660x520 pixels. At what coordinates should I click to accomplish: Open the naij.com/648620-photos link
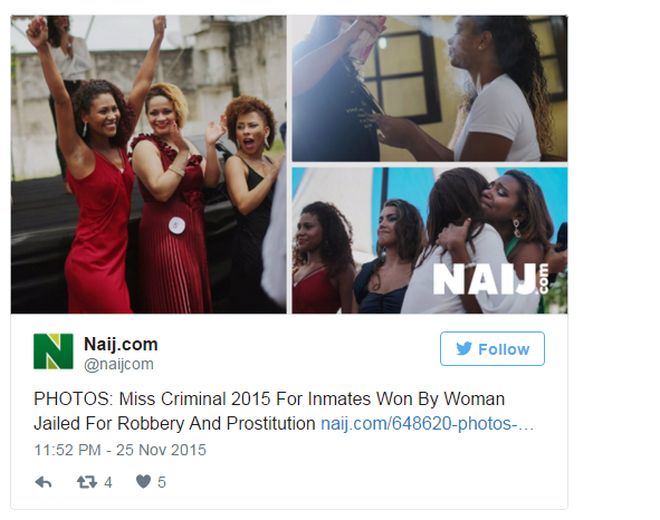427,424
